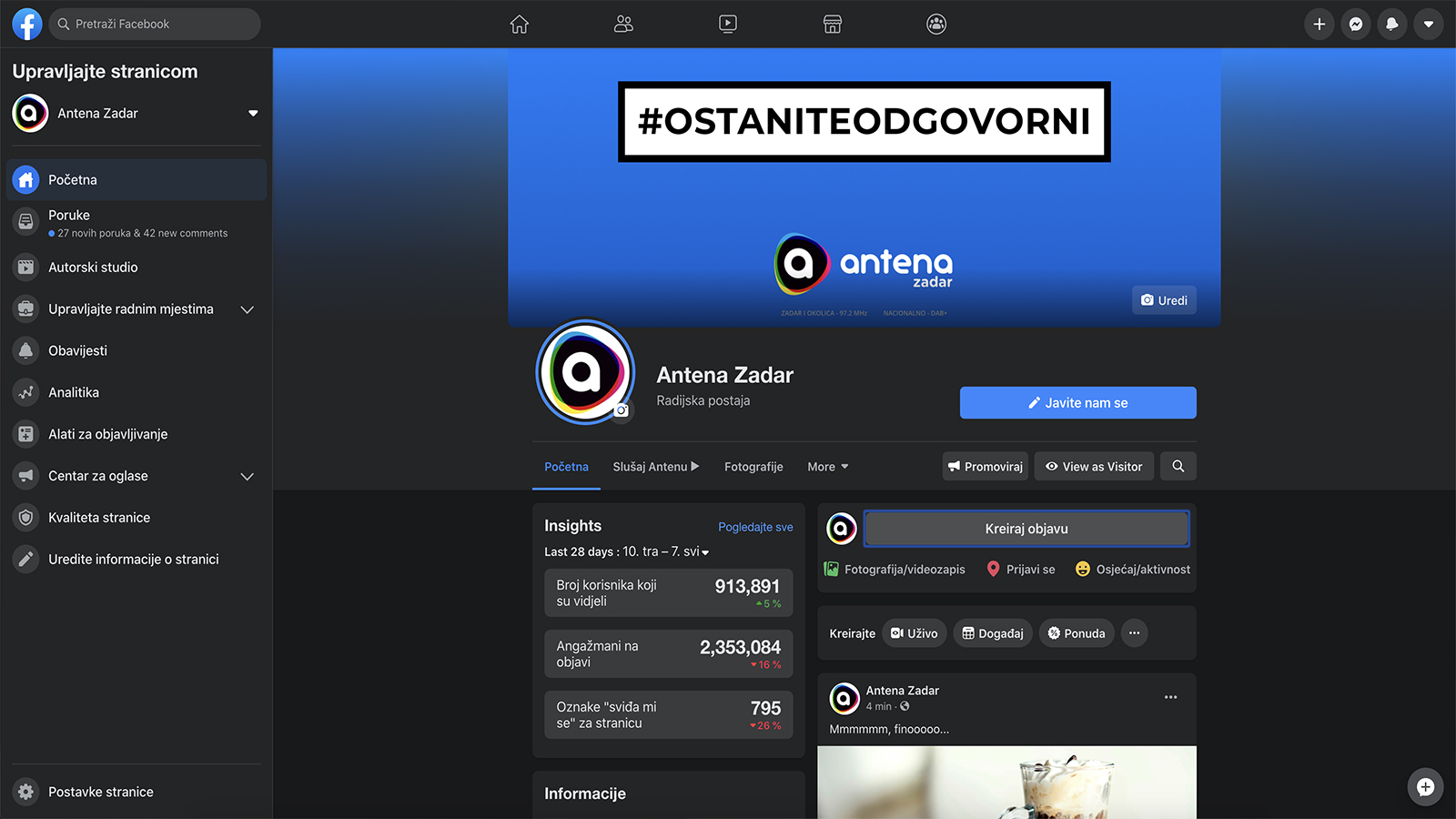The width and height of the screenshot is (1456, 819).
Task: Open the notifications bell in the top bar
Action: coord(1392,24)
